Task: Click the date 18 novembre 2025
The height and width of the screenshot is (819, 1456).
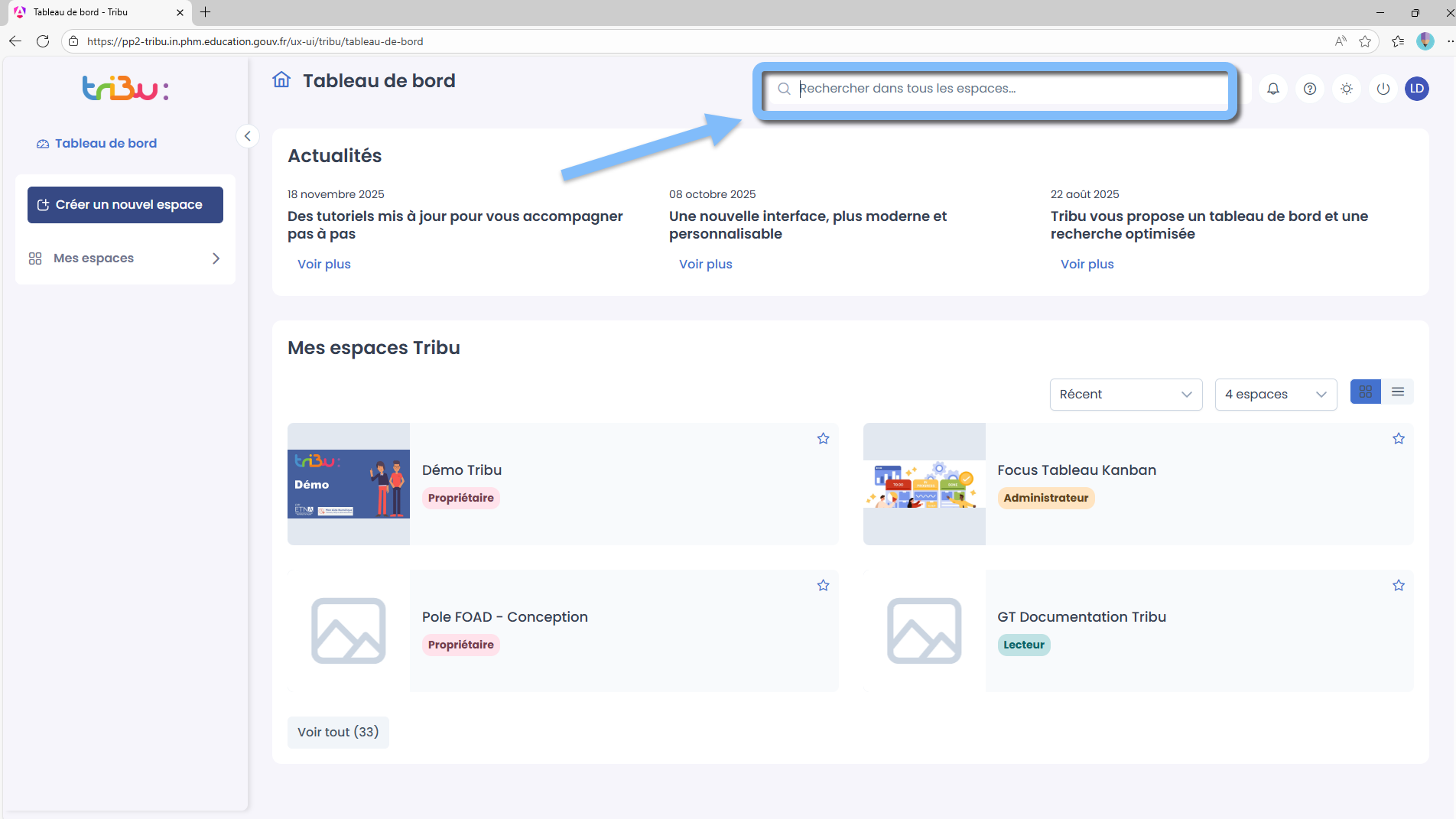Action: pyautogui.click(x=336, y=194)
